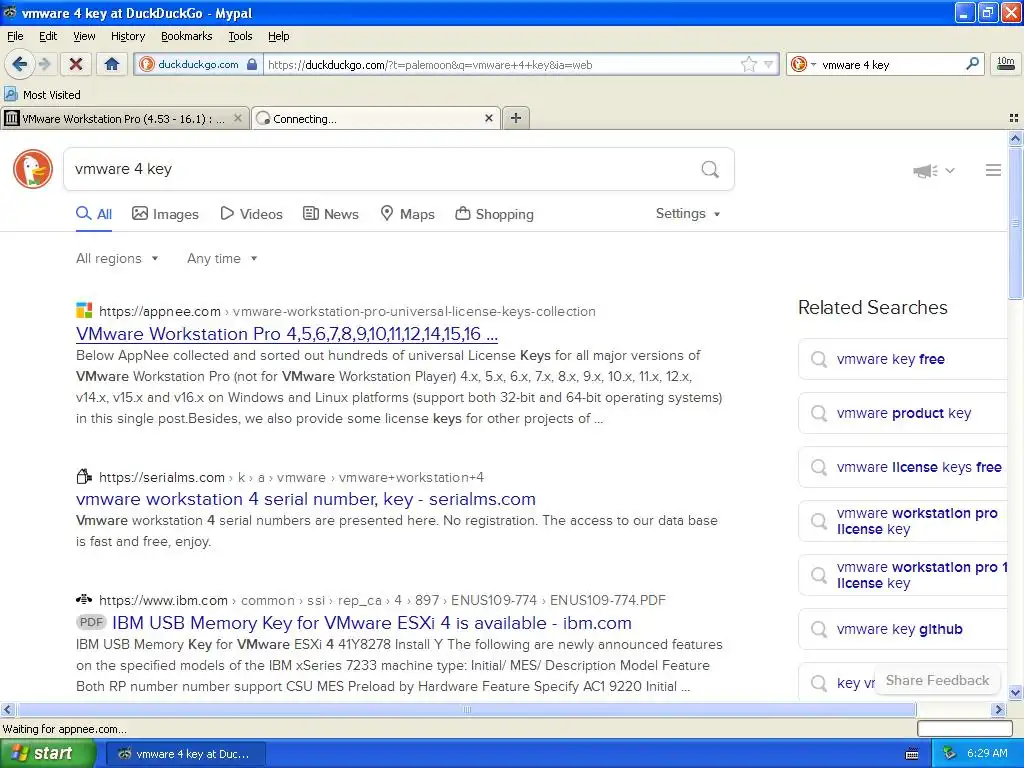The image size is (1024, 768).
Task: Click the vertical scrollbar down arrow
Action: pos(1015,693)
